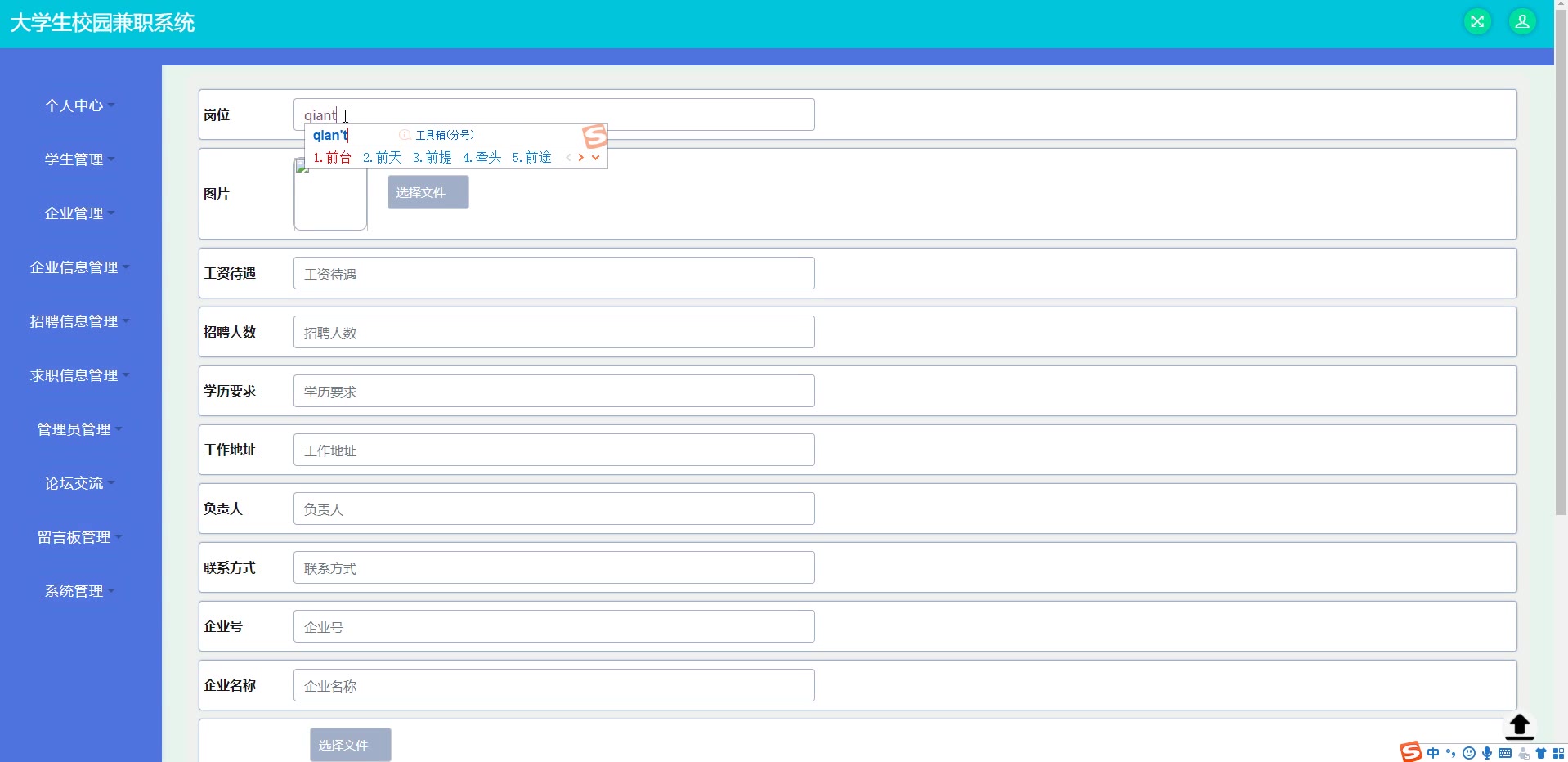Toggle the 中 Chinese/English mode on IME bar
1568x762 pixels.
tap(1433, 753)
